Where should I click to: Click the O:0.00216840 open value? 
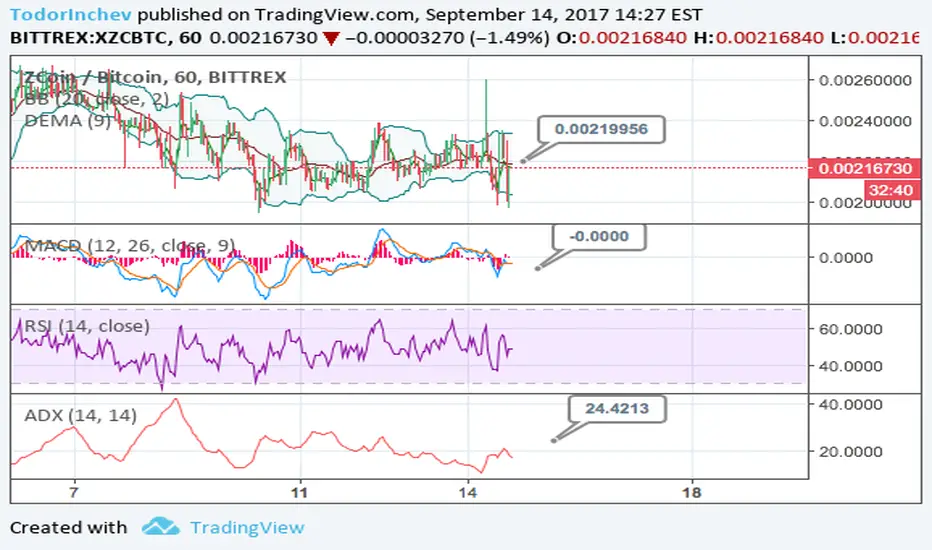point(622,37)
